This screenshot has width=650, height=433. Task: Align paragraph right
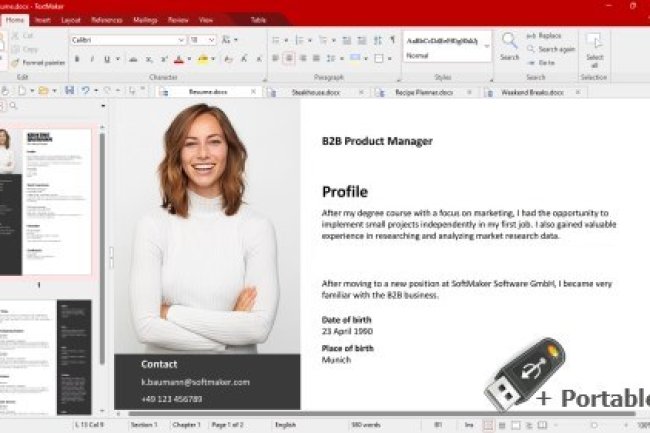pyautogui.click(x=303, y=58)
